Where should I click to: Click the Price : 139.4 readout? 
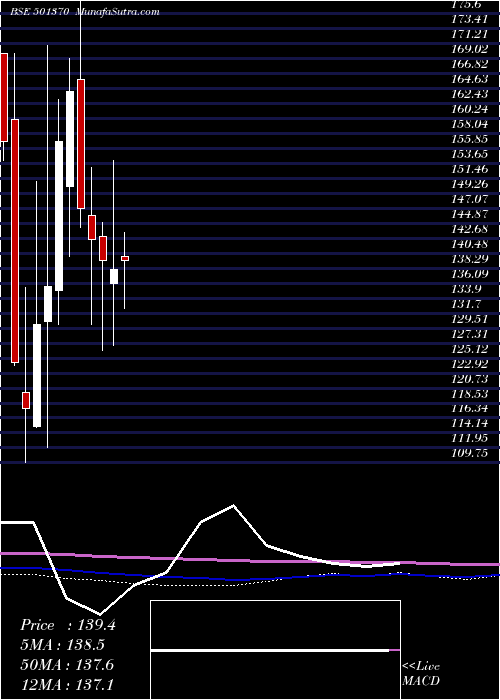click(68, 625)
